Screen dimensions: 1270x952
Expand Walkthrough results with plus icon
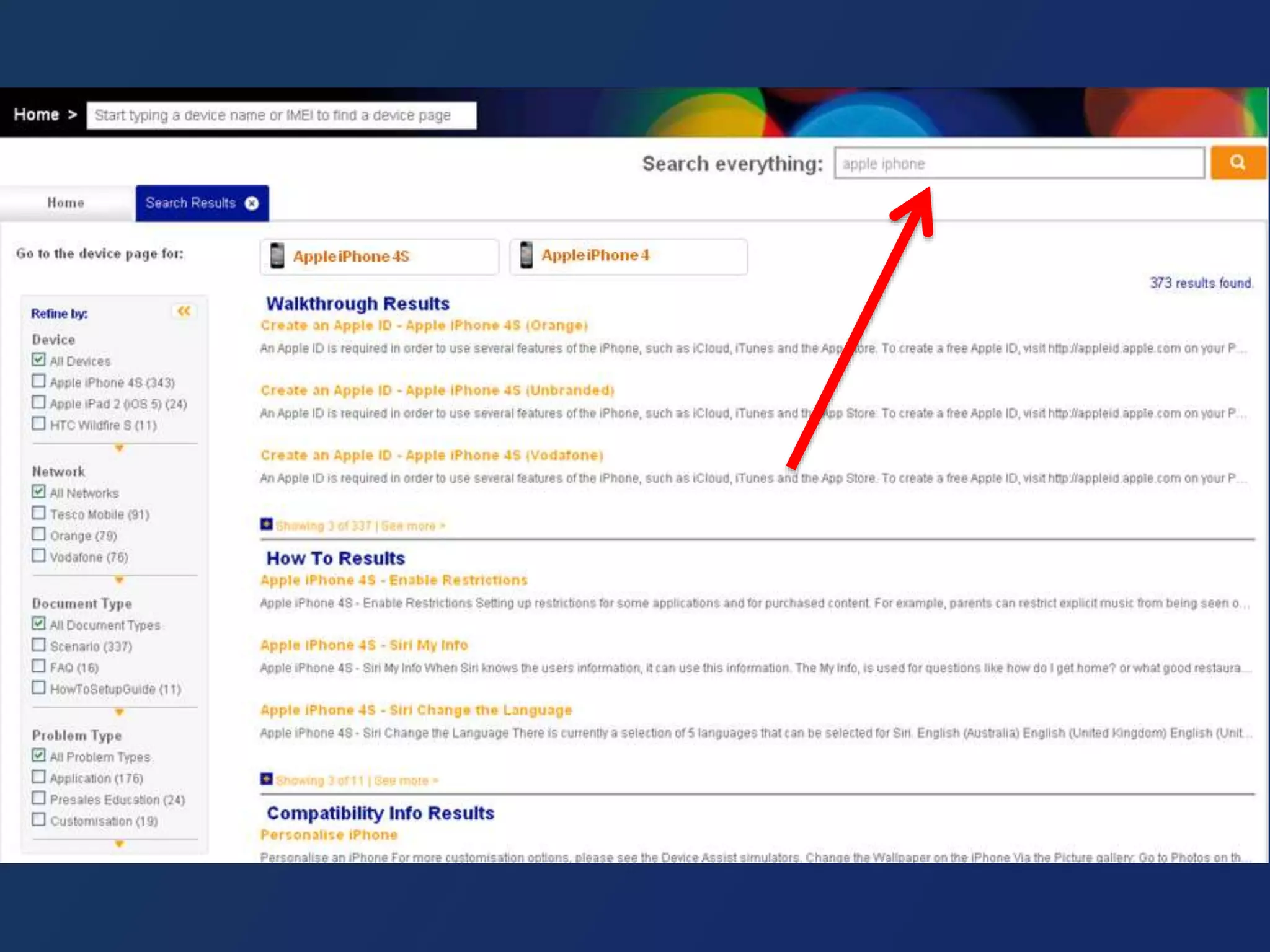tap(267, 525)
